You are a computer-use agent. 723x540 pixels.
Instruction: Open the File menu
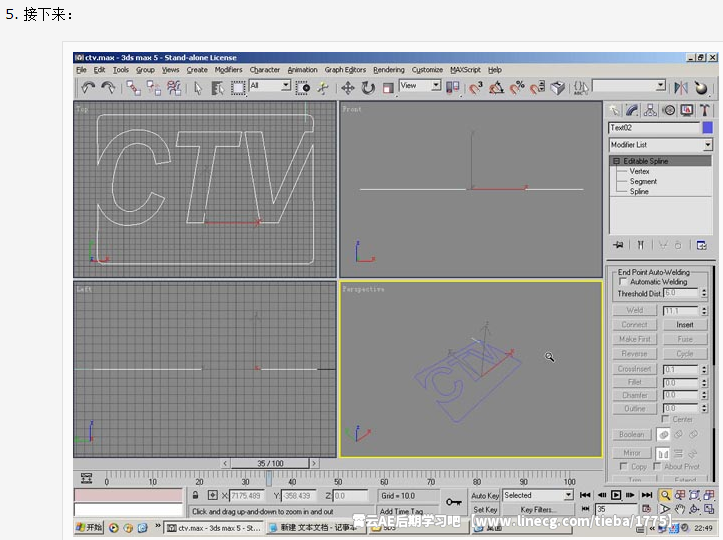pyautogui.click(x=81, y=70)
